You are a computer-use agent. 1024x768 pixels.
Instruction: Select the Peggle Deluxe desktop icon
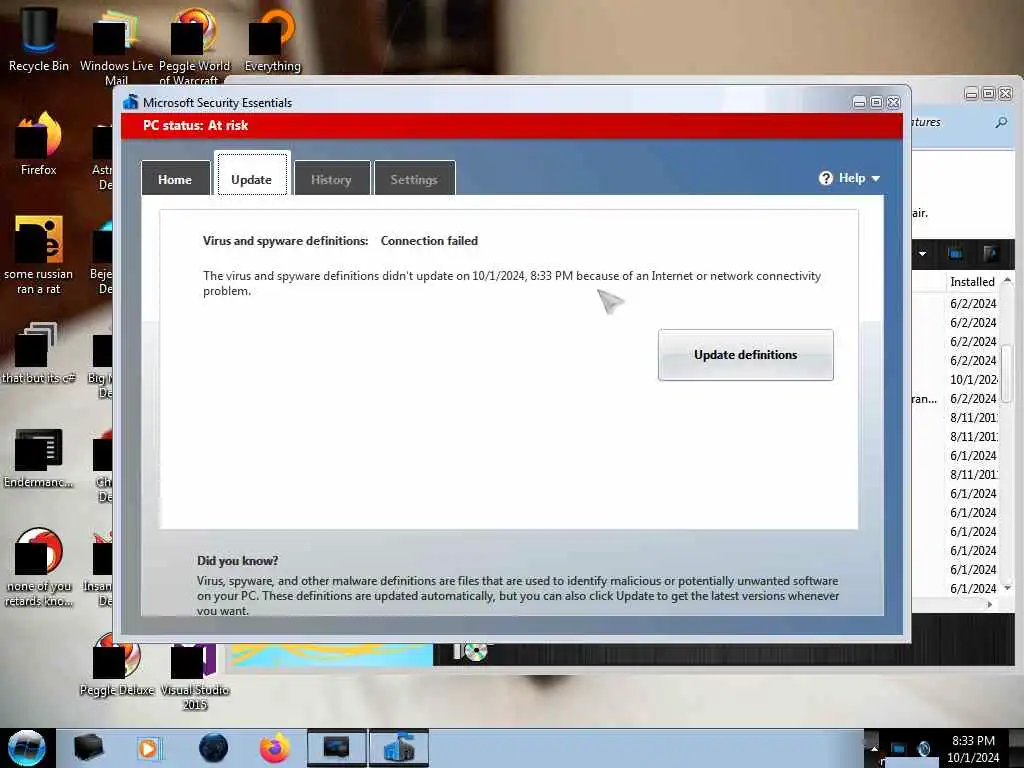click(116, 665)
